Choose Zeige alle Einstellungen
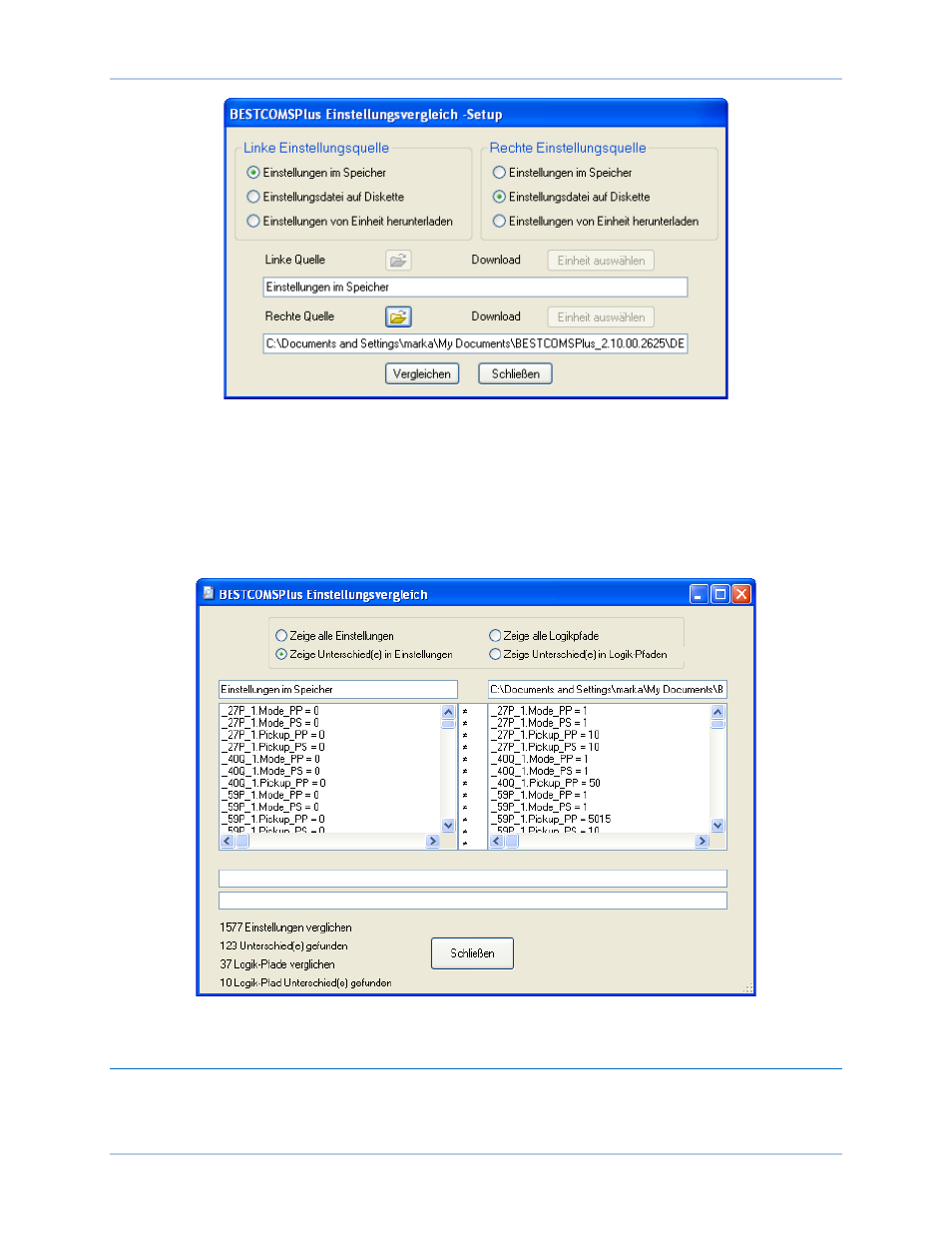This screenshot has width=952, height=1233. click(334, 636)
